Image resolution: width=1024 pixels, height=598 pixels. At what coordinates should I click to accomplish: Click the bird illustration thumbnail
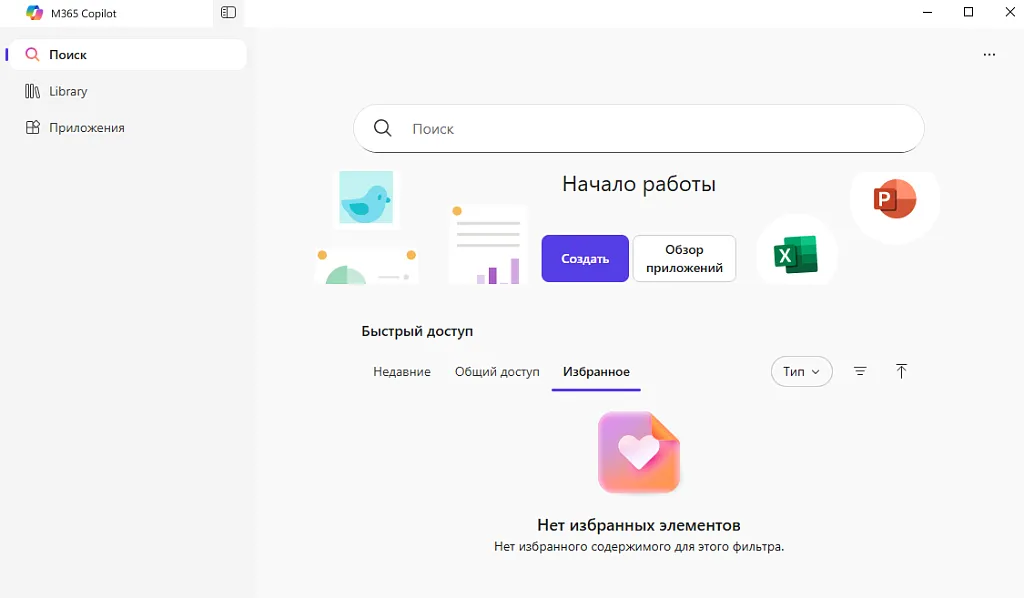tap(366, 197)
